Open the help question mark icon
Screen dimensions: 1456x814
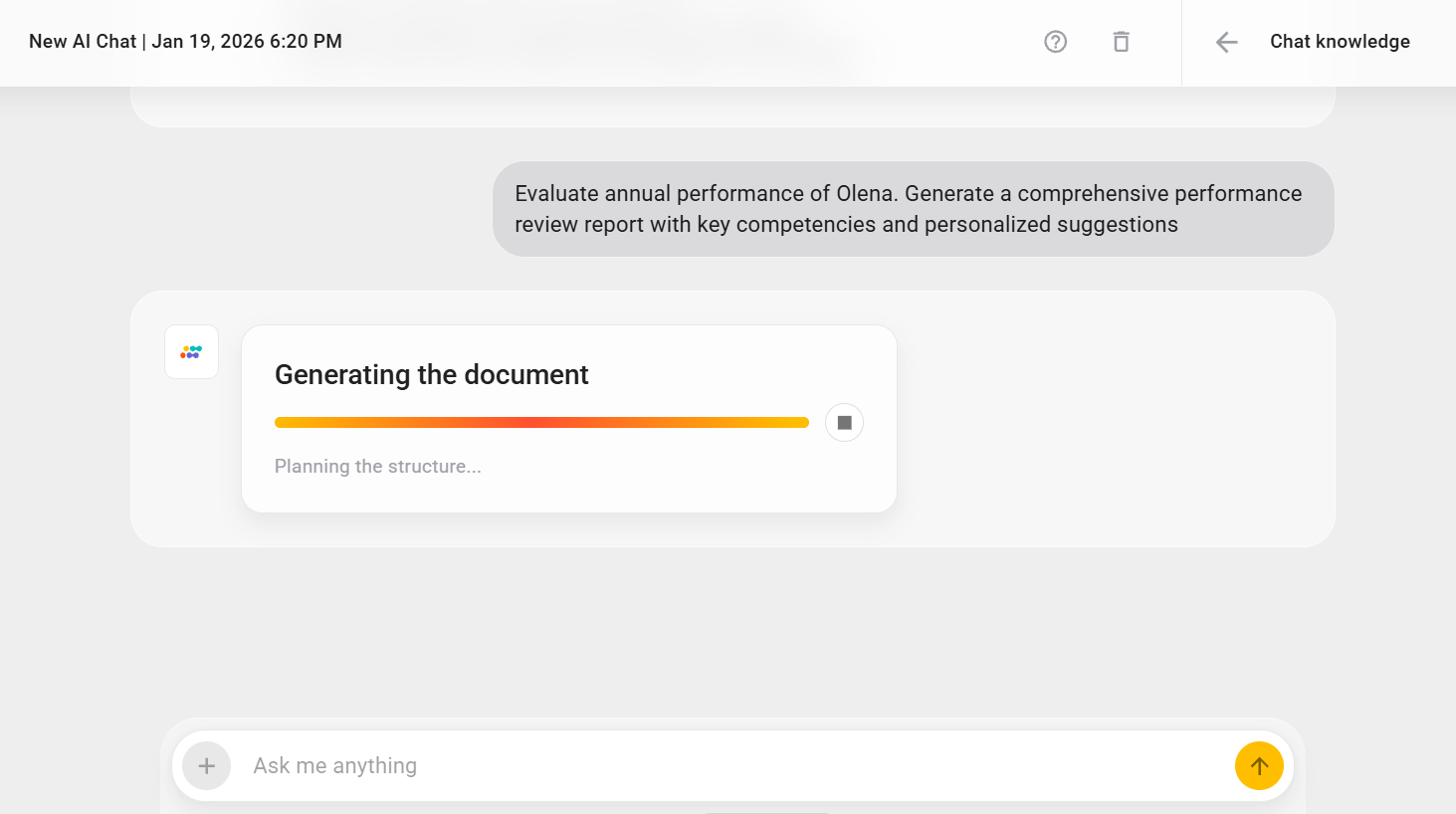[1055, 42]
